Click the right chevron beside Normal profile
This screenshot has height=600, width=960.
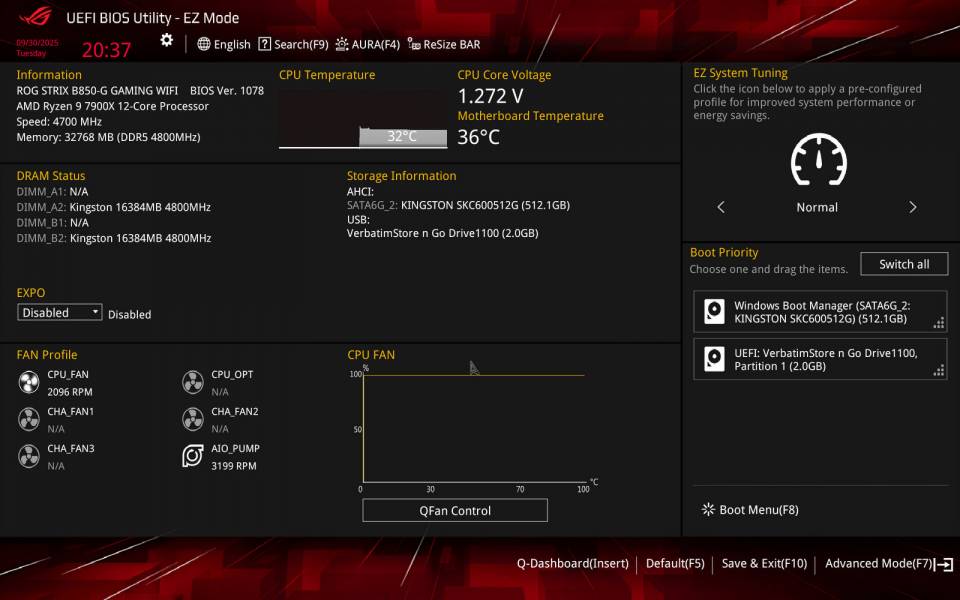pos(913,207)
